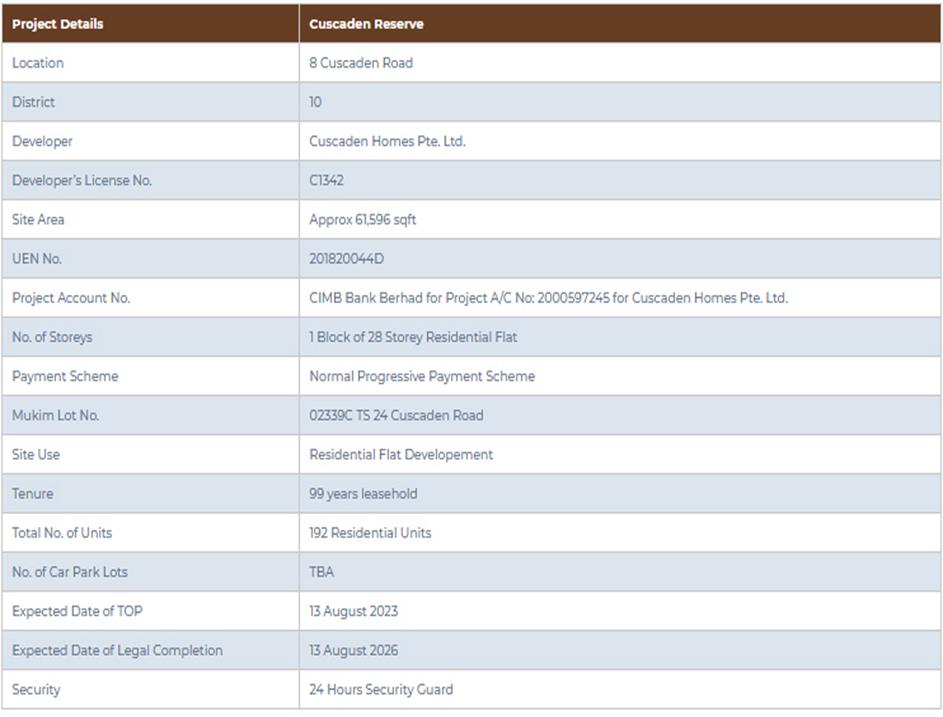Click the District row label
This screenshot has height=717, width=943.
[x=34, y=102]
